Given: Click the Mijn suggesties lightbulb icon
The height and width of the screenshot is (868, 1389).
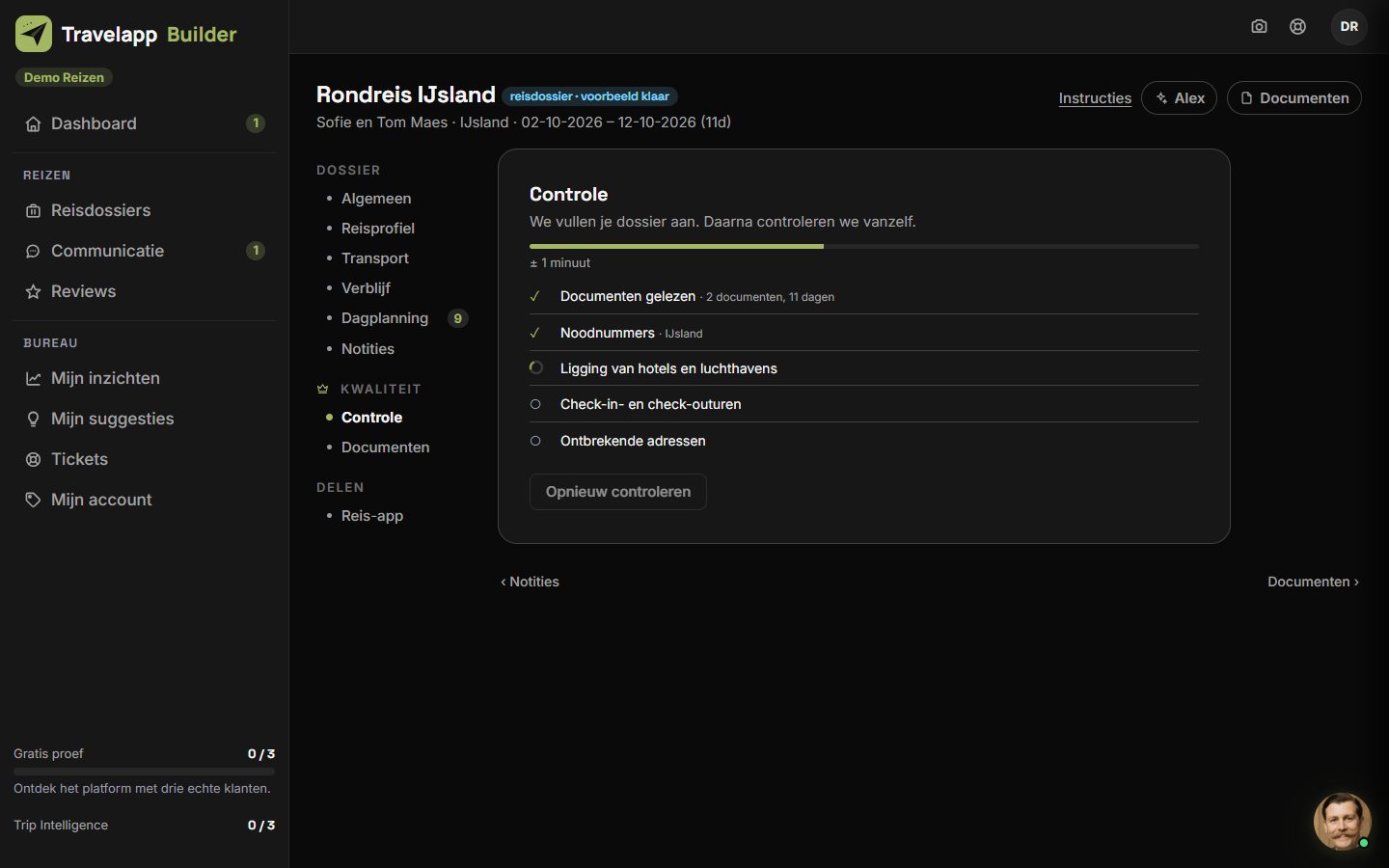Looking at the screenshot, I should pyautogui.click(x=33, y=419).
